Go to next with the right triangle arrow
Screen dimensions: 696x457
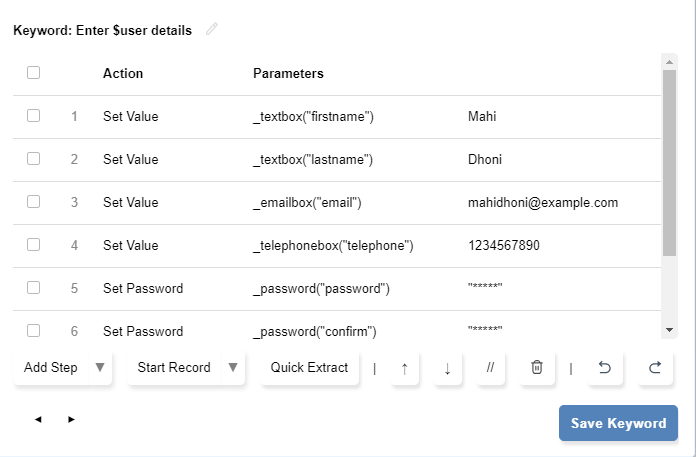coord(71,419)
